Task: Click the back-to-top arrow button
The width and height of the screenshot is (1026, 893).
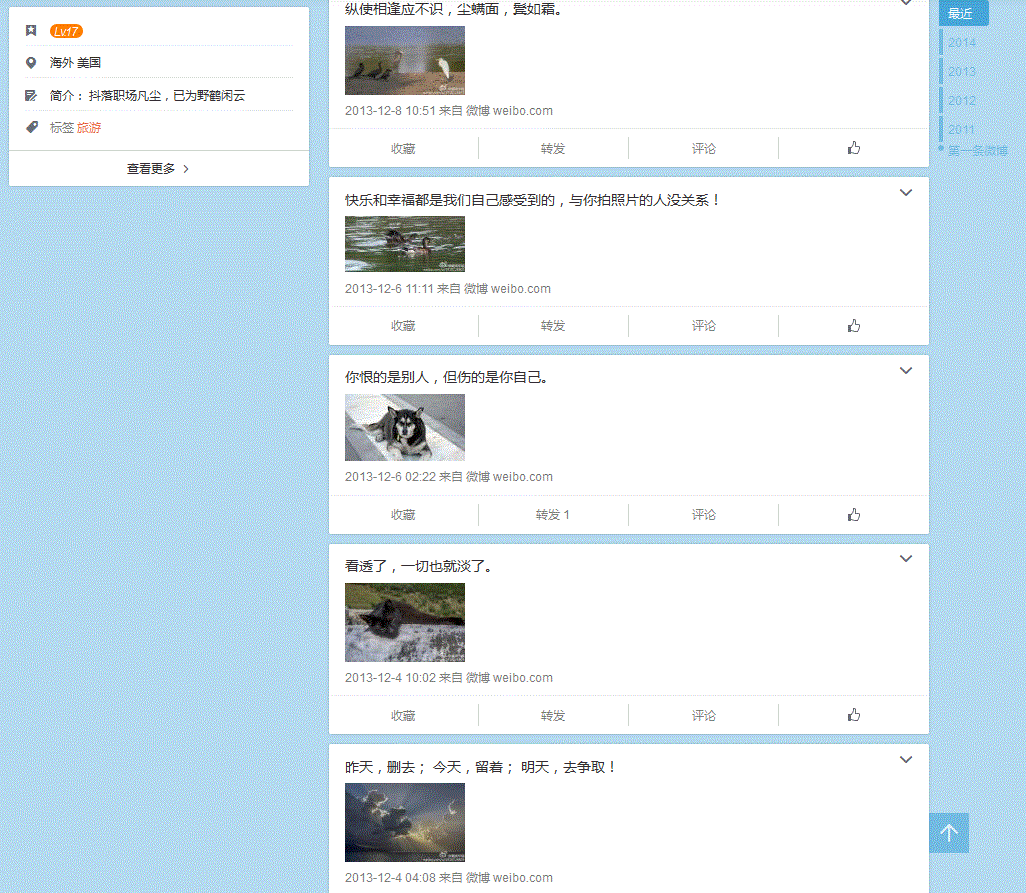Action: click(949, 833)
